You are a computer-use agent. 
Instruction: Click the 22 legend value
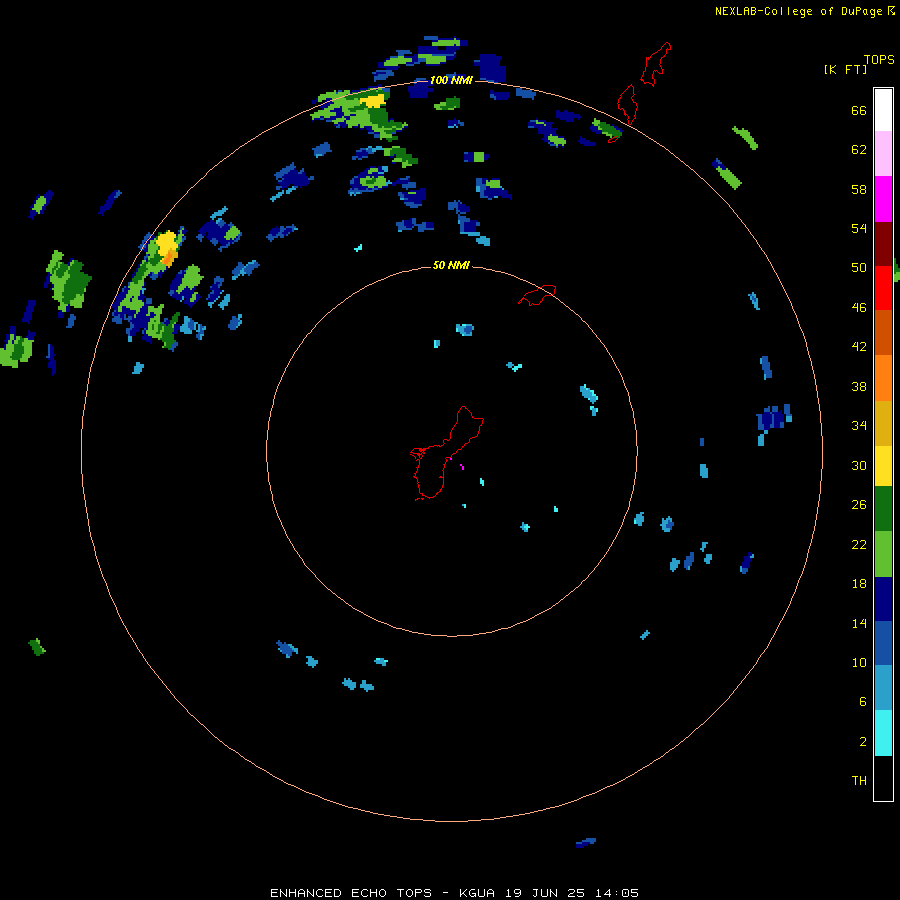(859, 545)
